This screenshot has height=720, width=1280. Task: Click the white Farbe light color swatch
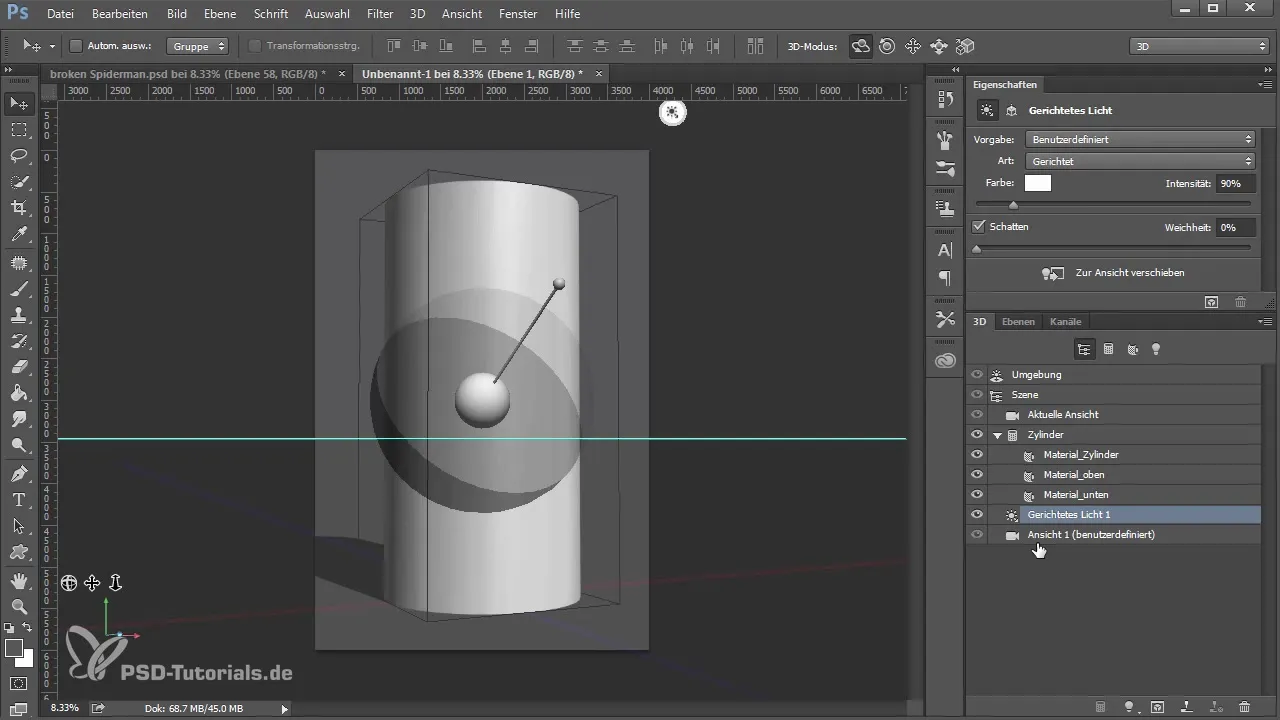coord(1038,183)
